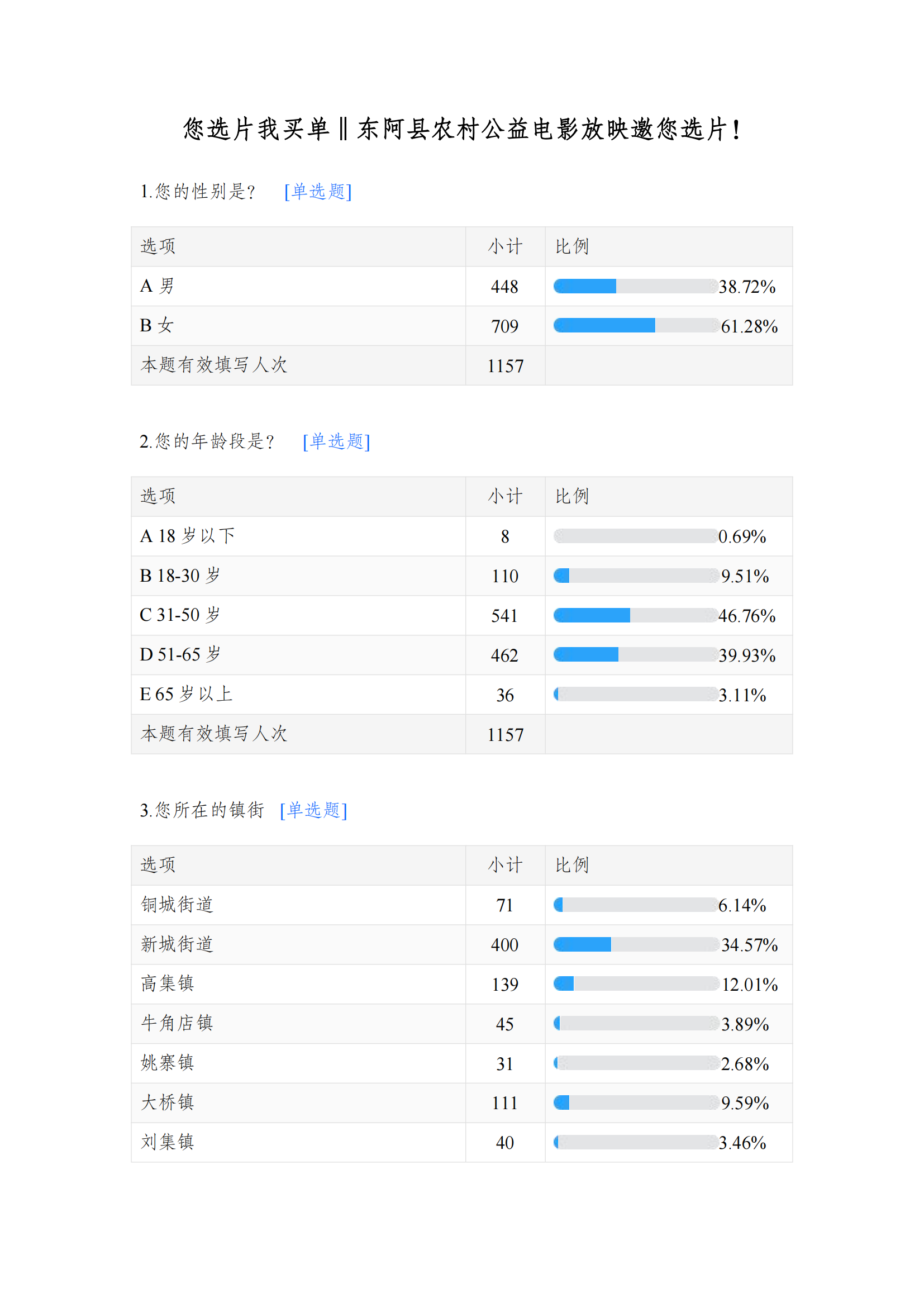Click the 38.72% progress bar for 男
Image resolution: width=924 pixels, height=1307 pixels.
635,286
